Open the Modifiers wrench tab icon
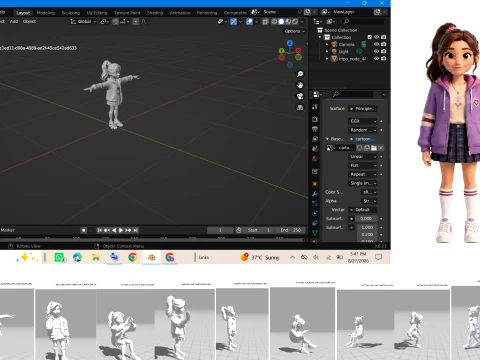 (x=315, y=193)
